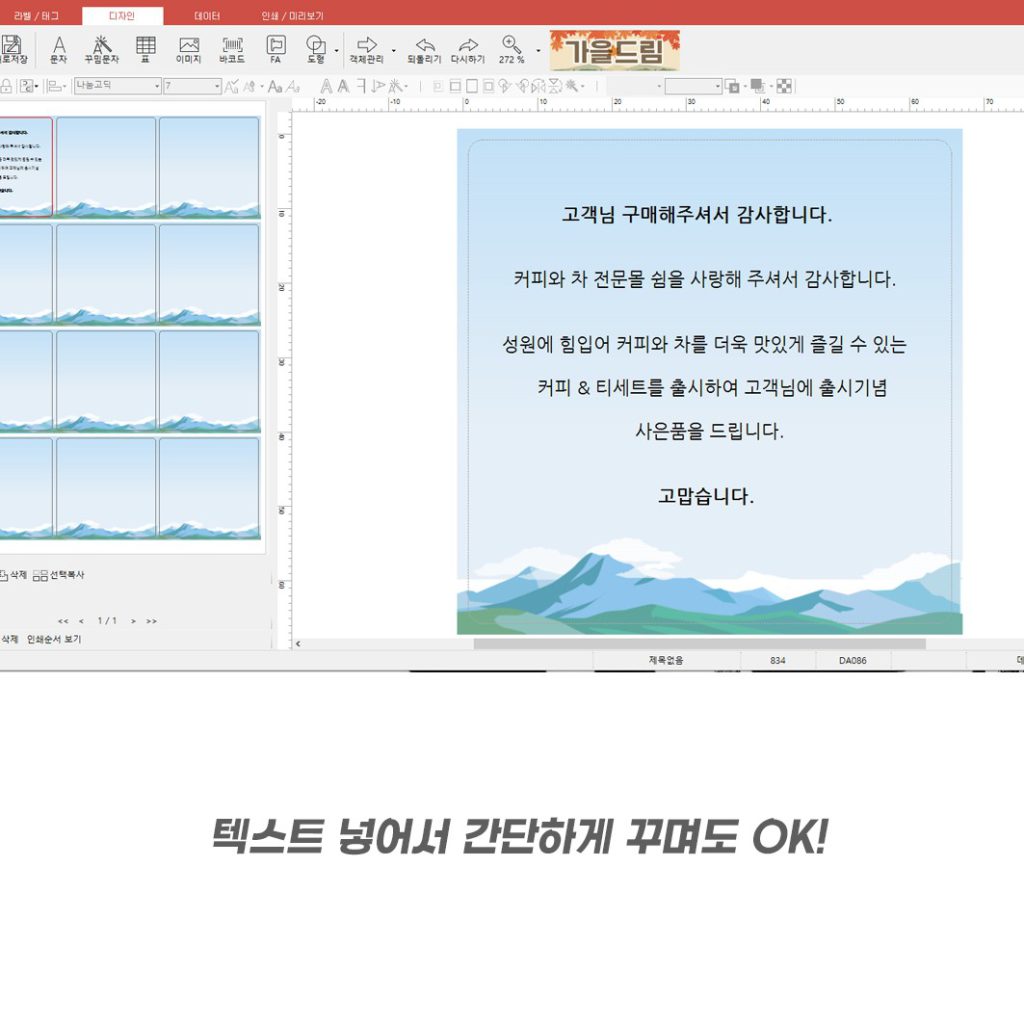Click the align objects icon
Viewport: 1024px width, 1024px height.
pos(56,86)
